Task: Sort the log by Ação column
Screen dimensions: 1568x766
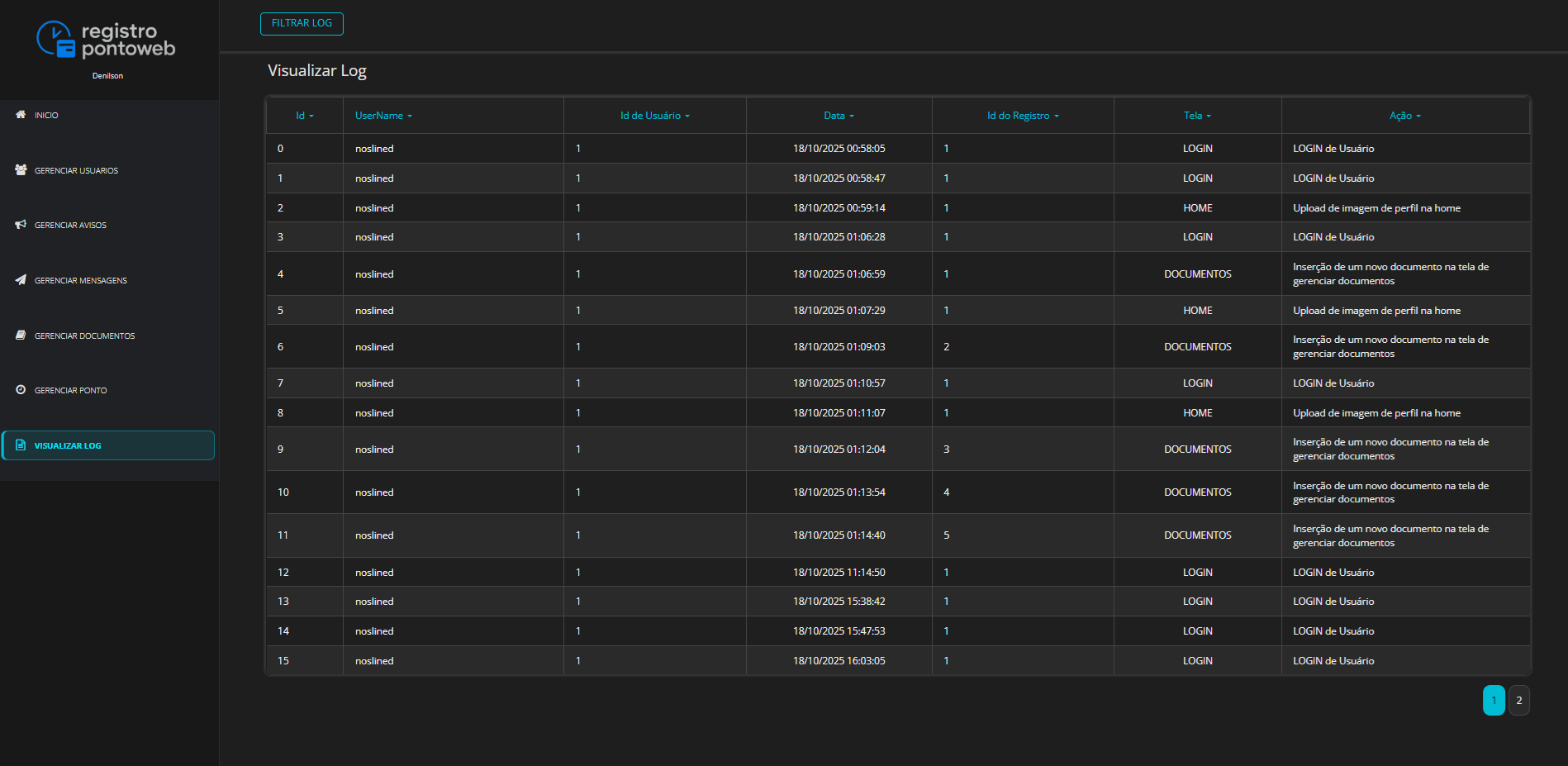Action: tap(1404, 116)
